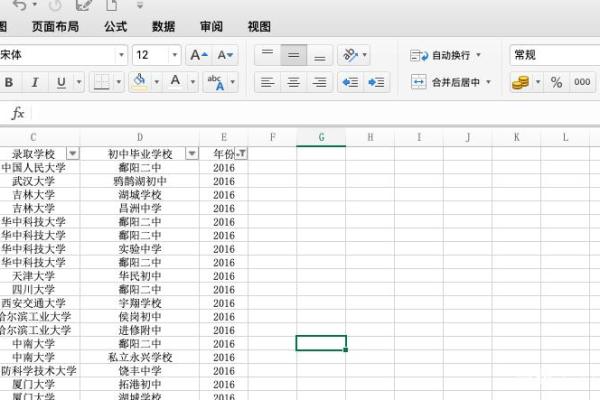The width and height of the screenshot is (600, 400).
Task: Toggle Bold formatting
Action: pyautogui.click(x=9, y=82)
